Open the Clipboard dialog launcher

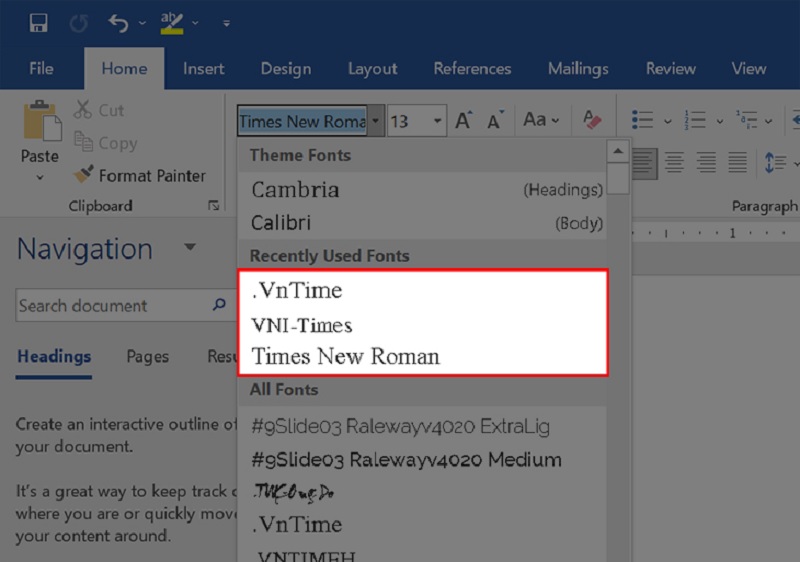pos(213,206)
